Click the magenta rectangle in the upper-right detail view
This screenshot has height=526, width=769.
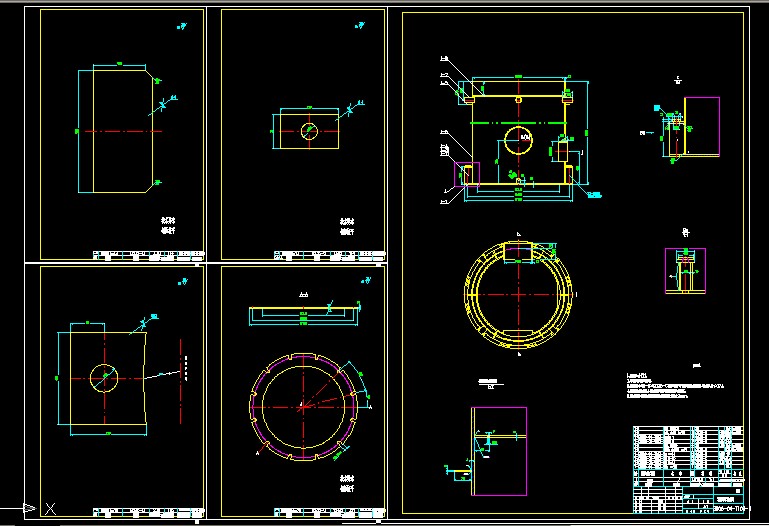tap(700, 127)
